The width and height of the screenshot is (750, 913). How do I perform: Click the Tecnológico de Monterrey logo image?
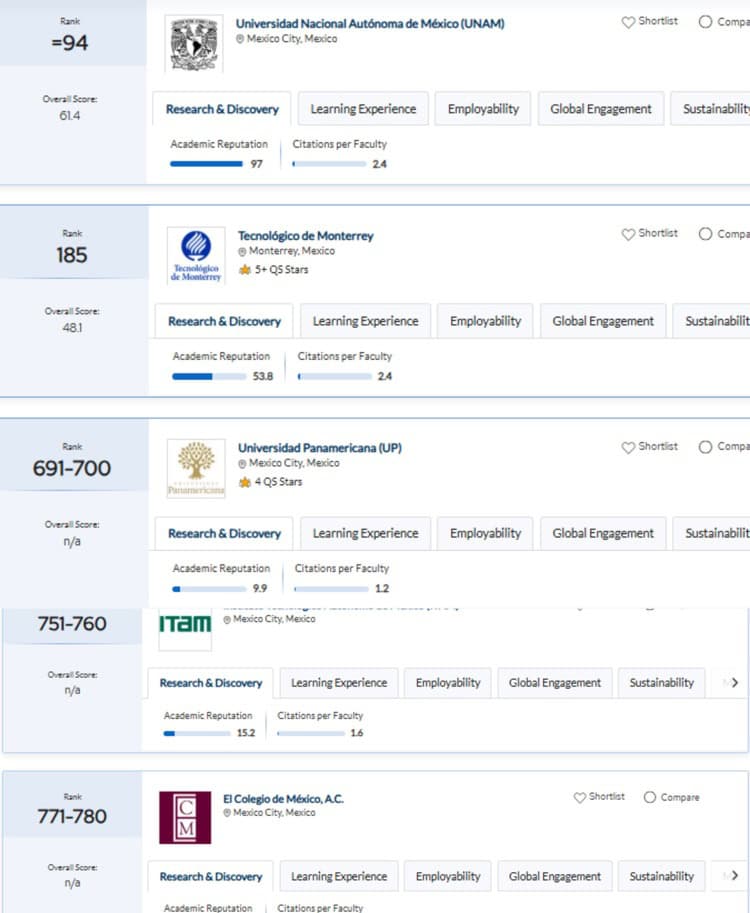pos(196,256)
